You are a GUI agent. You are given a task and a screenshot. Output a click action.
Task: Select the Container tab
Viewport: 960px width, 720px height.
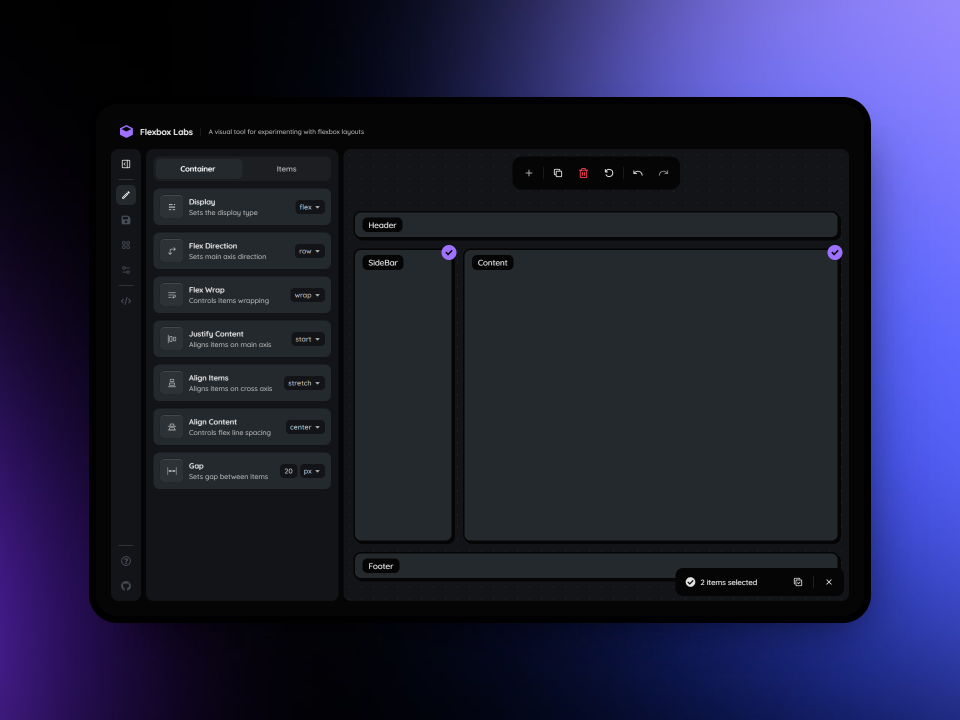pos(197,168)
